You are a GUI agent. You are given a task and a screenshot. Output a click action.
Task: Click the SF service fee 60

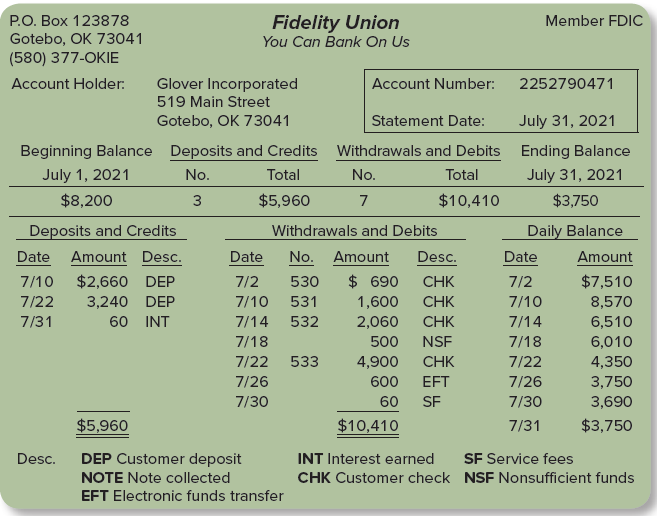tap(389, 402)
